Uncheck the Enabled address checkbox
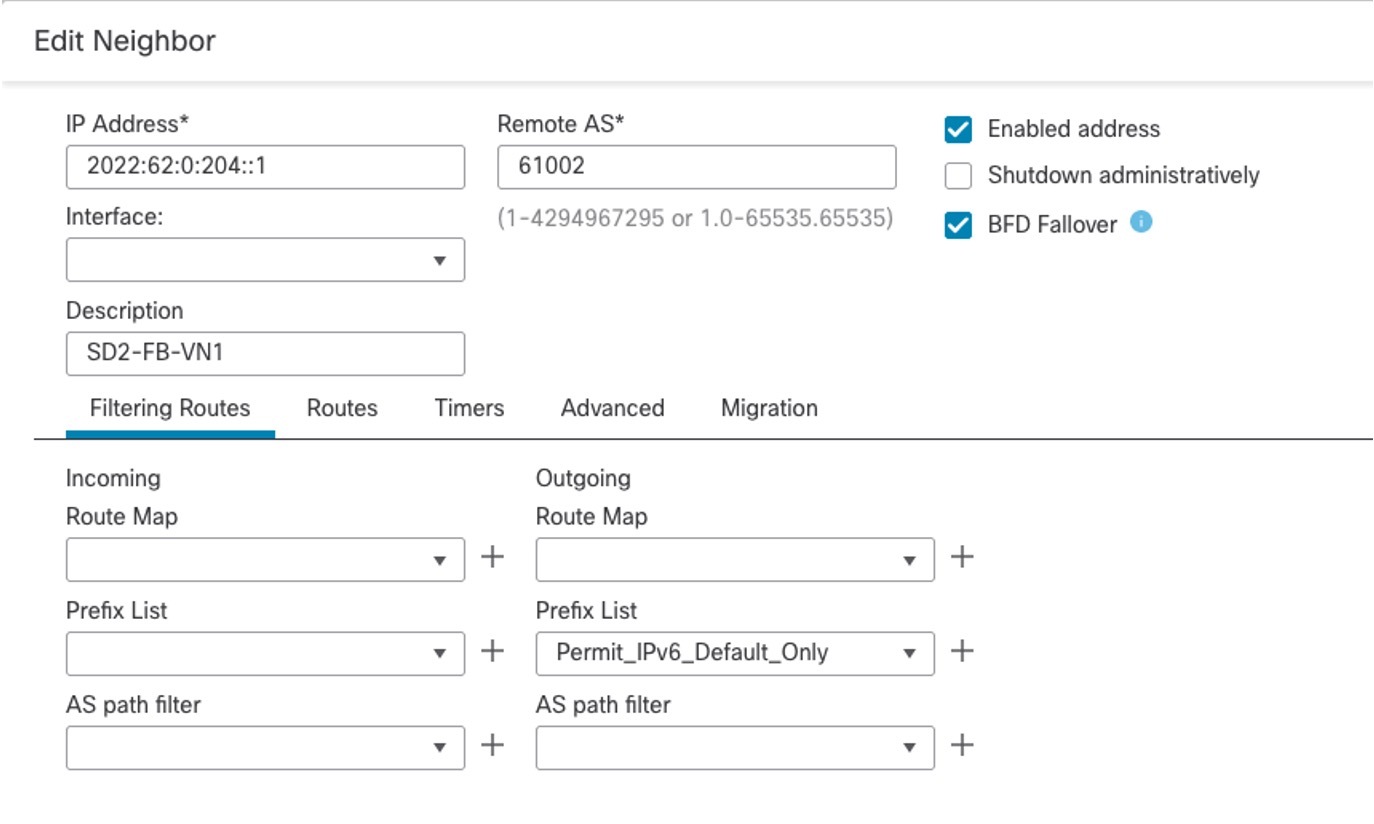Viewport: 1374px width, 824px height. [959, 128]
